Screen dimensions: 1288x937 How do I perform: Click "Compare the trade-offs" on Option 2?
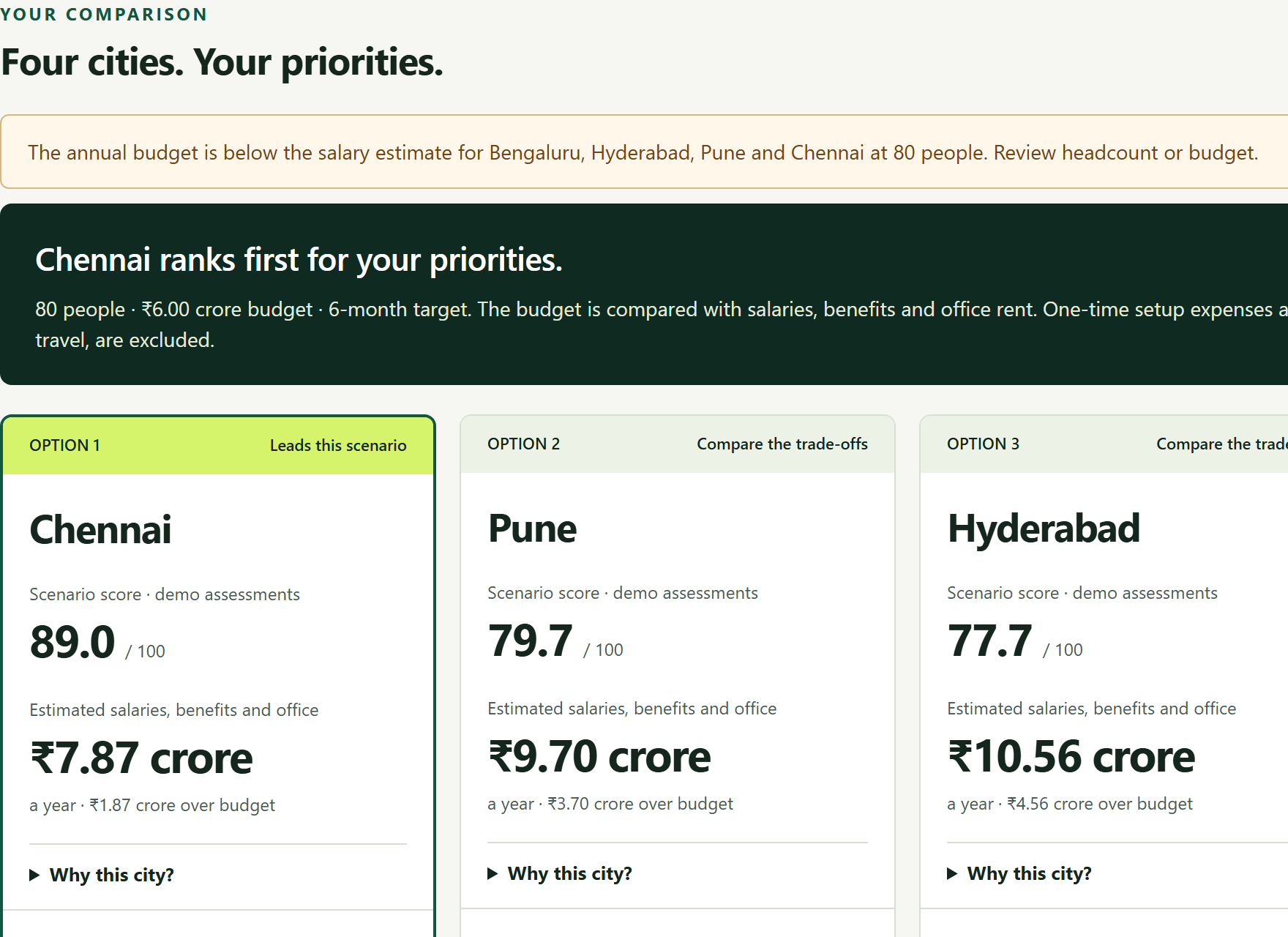[782, 444]
